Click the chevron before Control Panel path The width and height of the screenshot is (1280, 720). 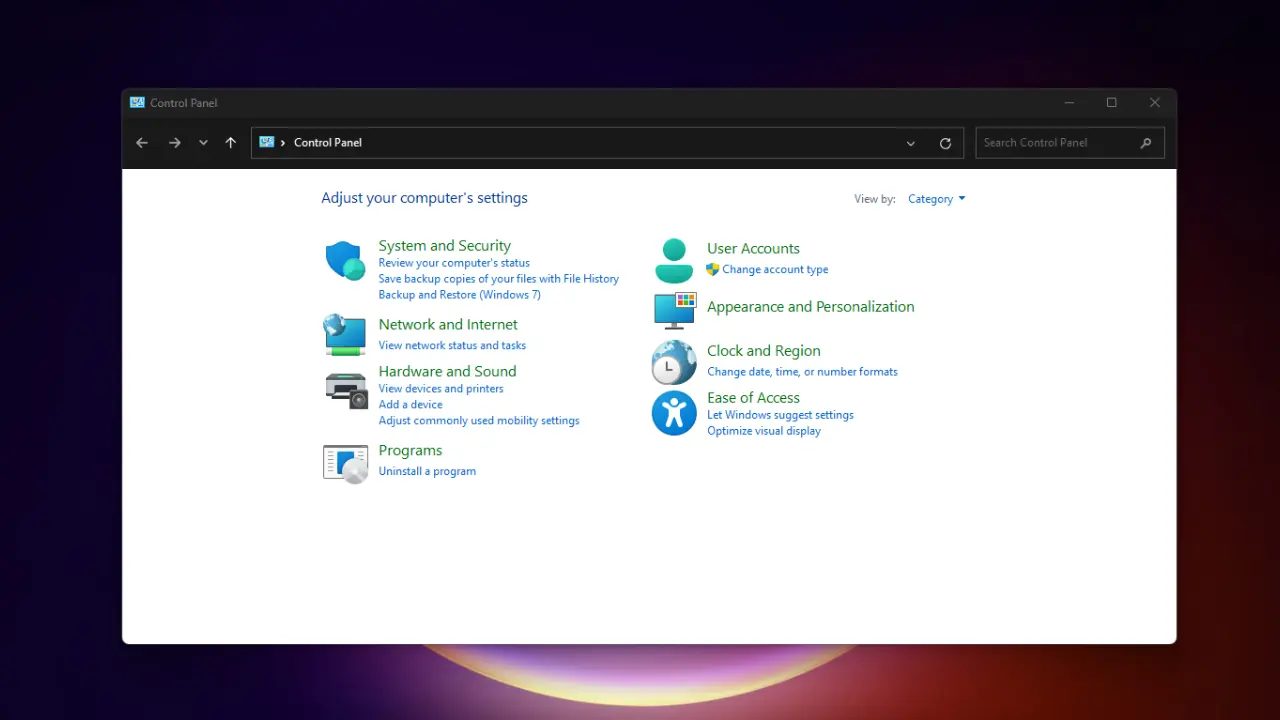click(283, 143)
